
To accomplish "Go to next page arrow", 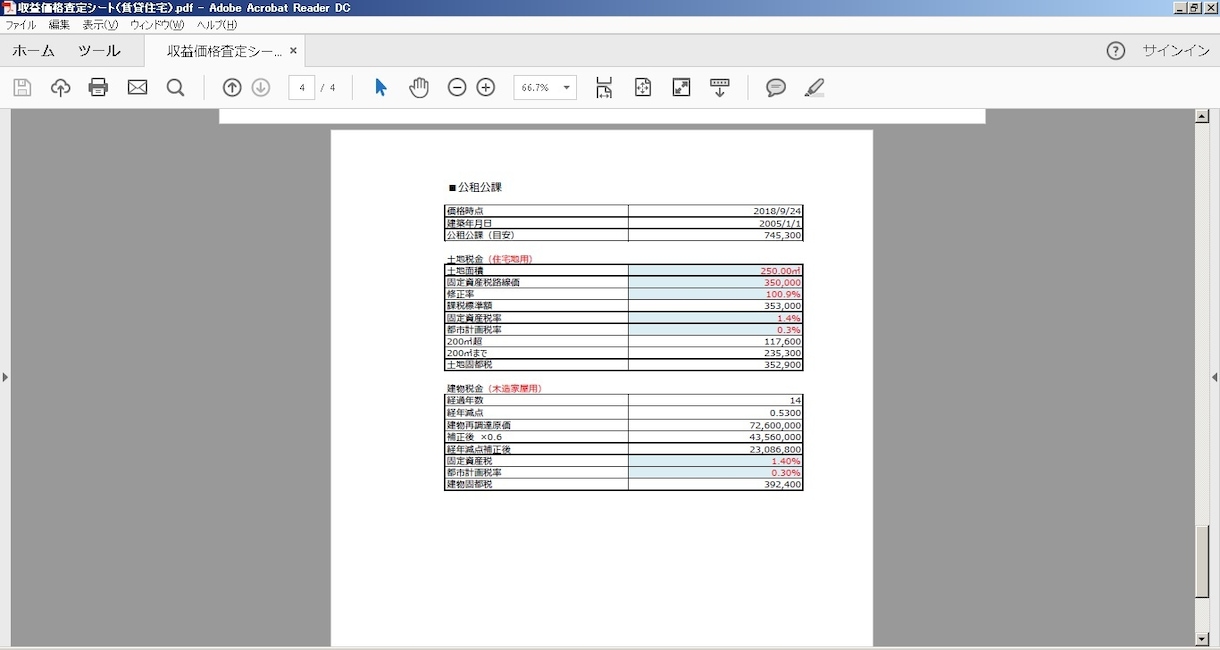I will [261, 88].
